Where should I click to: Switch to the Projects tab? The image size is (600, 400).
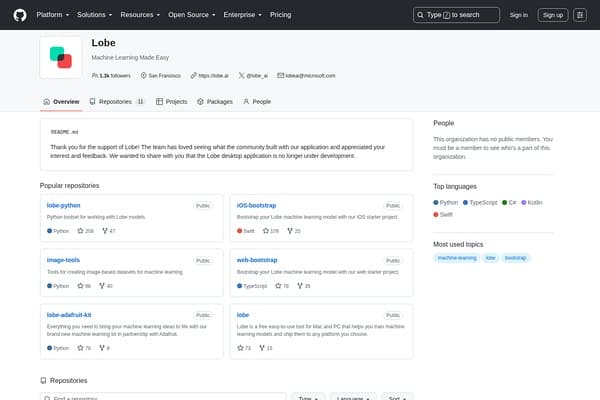(x=171, y=101)
